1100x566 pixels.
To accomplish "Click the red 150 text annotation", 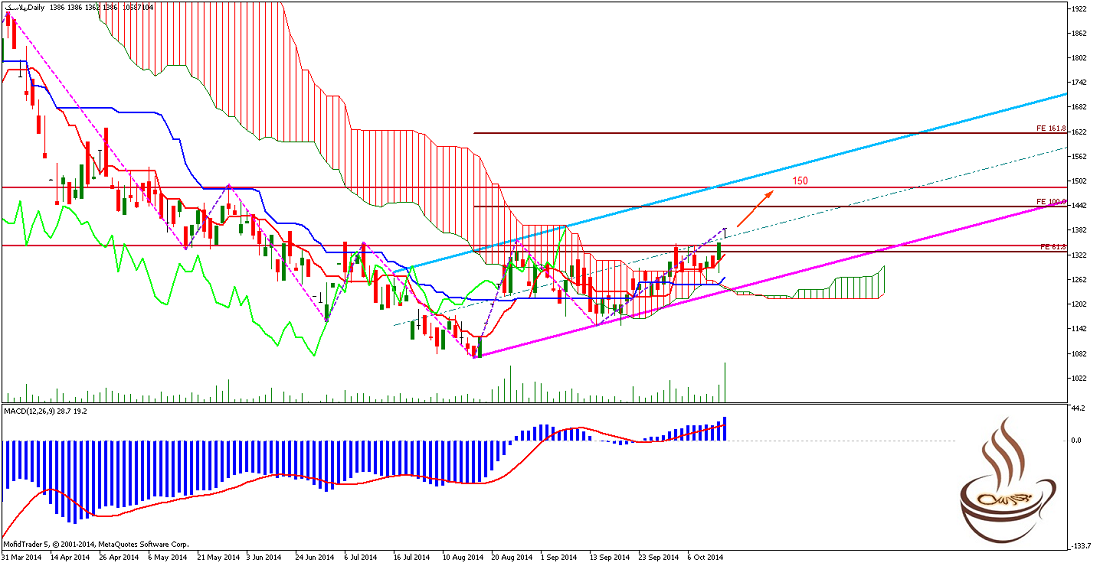I will pos(800,181).
